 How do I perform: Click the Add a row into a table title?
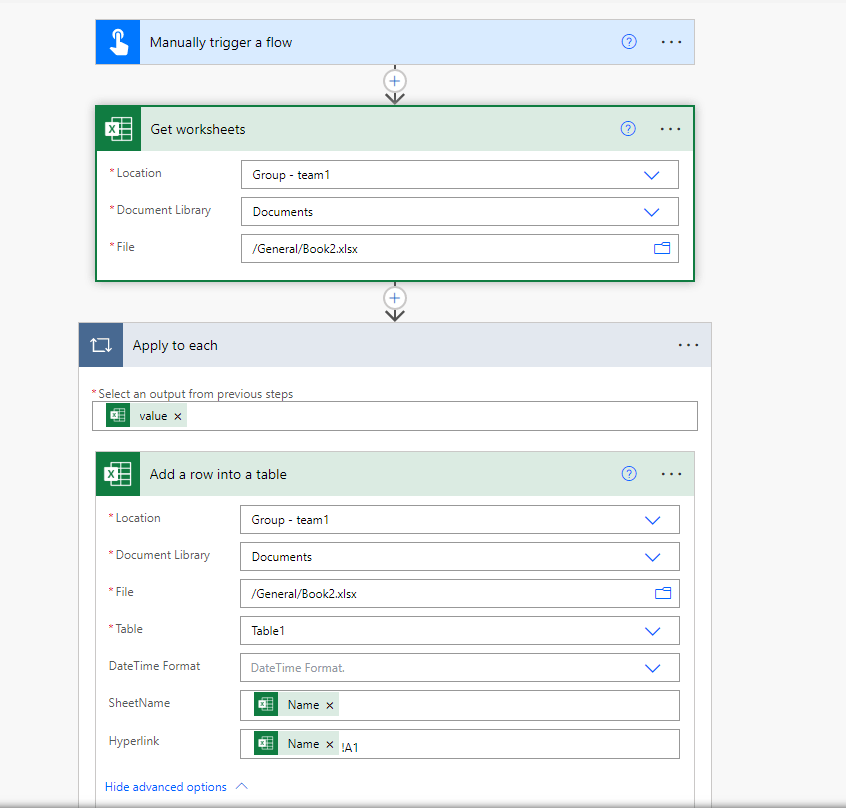coord(218,474)
